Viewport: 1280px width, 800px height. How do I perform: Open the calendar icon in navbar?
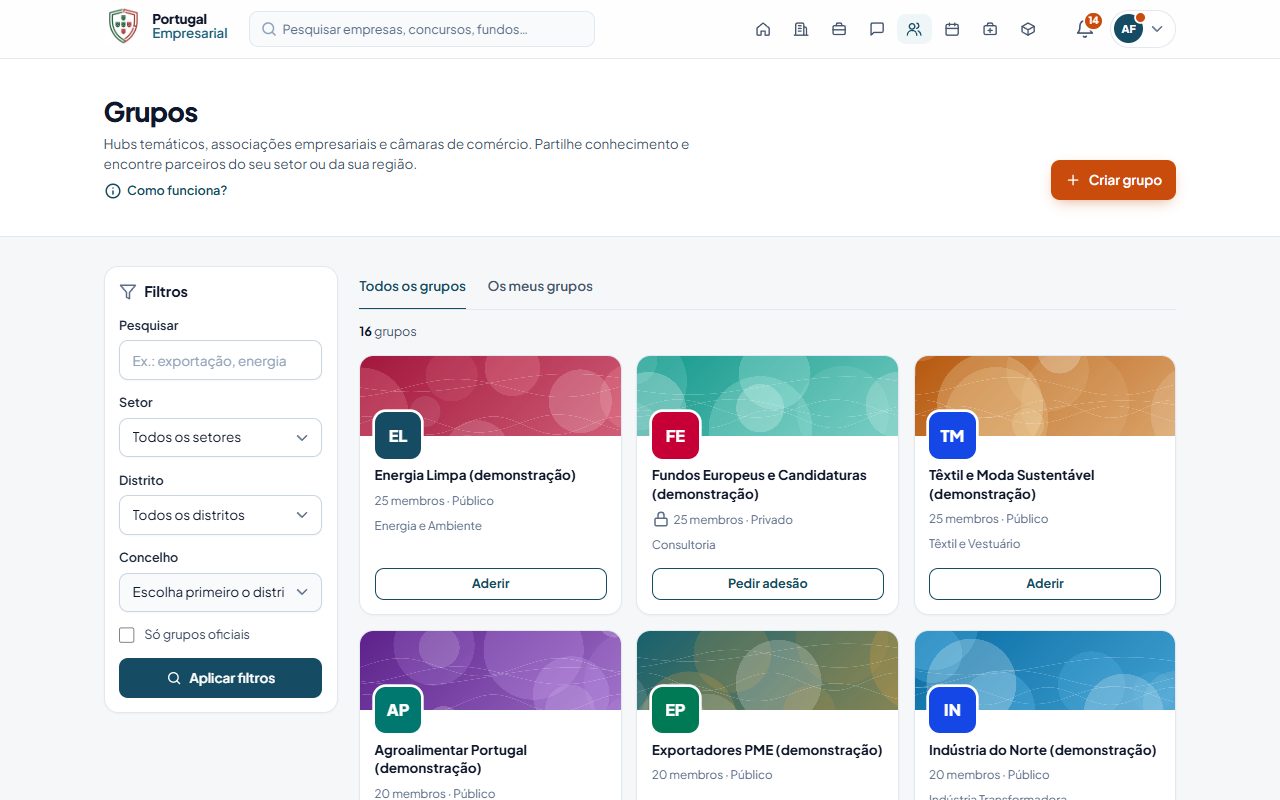(x=952, y=29)
